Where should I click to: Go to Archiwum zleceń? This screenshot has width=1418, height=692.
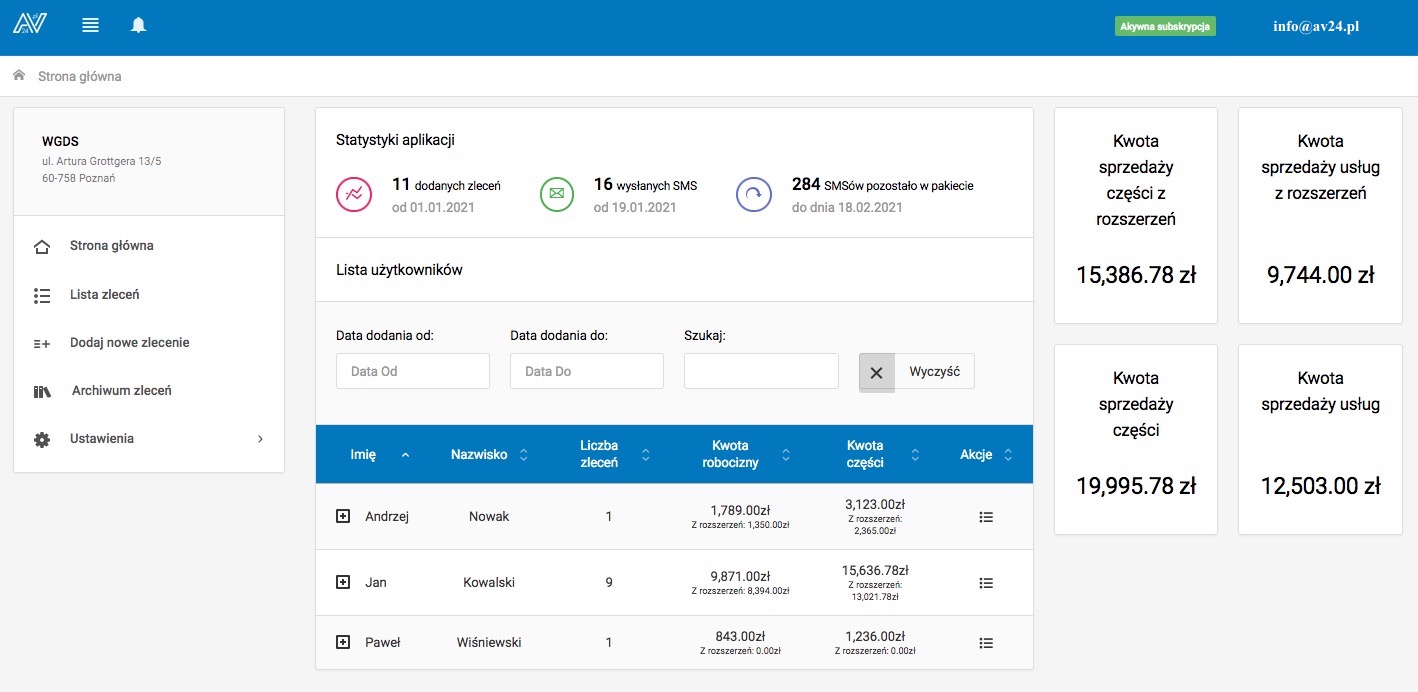[x=121, y=391]
